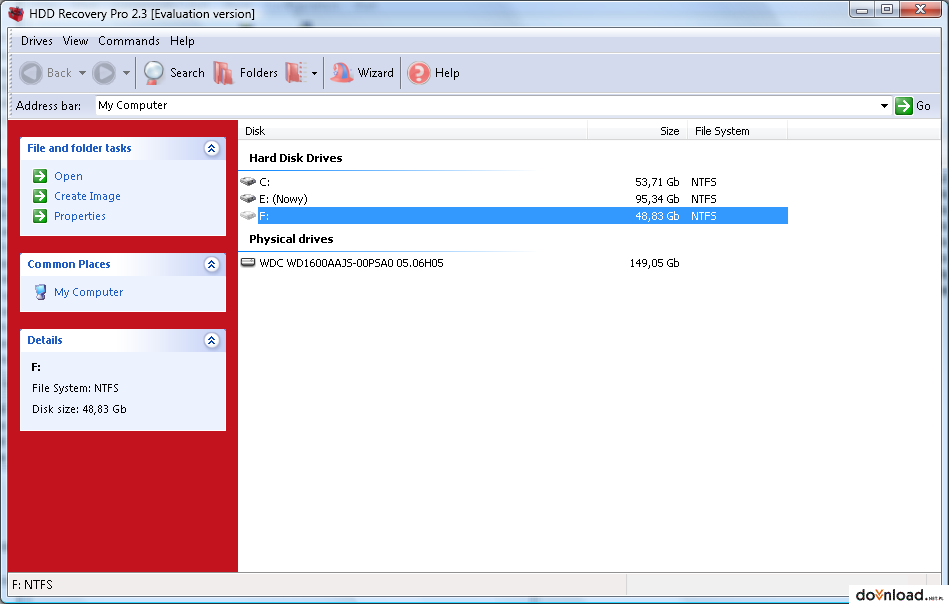
Task: Select WDC WD1600AAJS physical drive
Action: pos(513,263)
